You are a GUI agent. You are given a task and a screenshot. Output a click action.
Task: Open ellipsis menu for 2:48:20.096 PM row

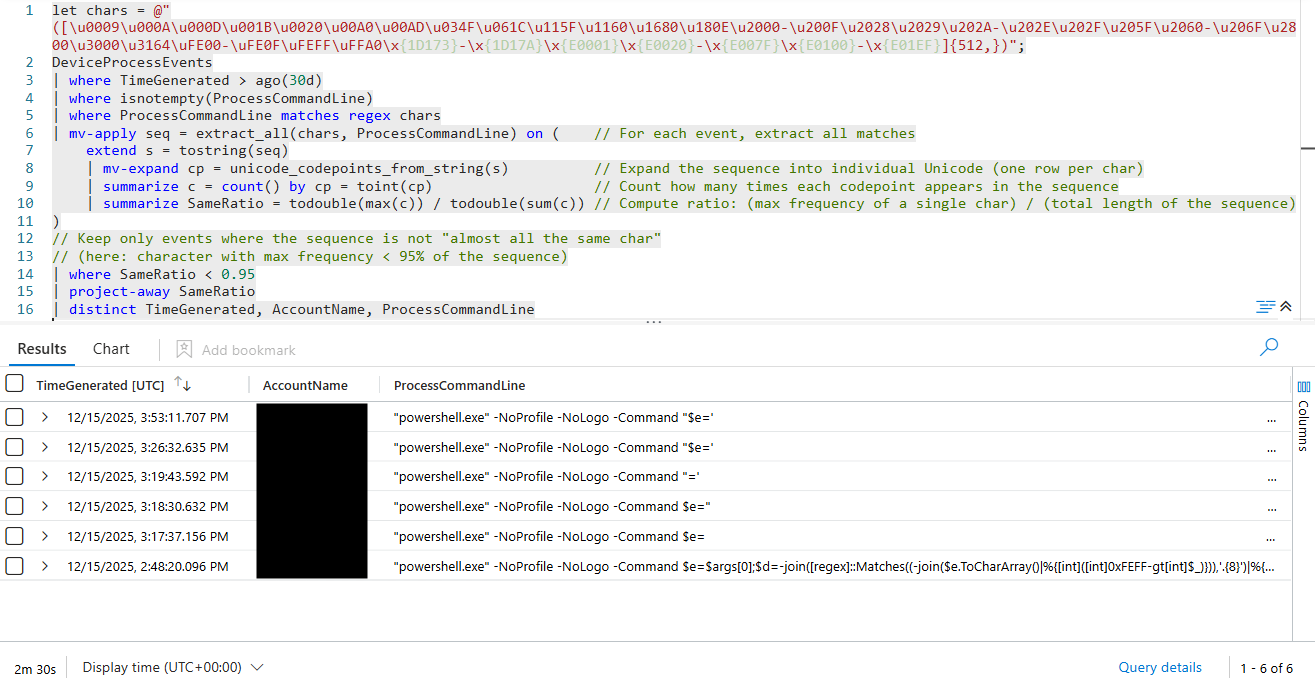[1271, 567]
